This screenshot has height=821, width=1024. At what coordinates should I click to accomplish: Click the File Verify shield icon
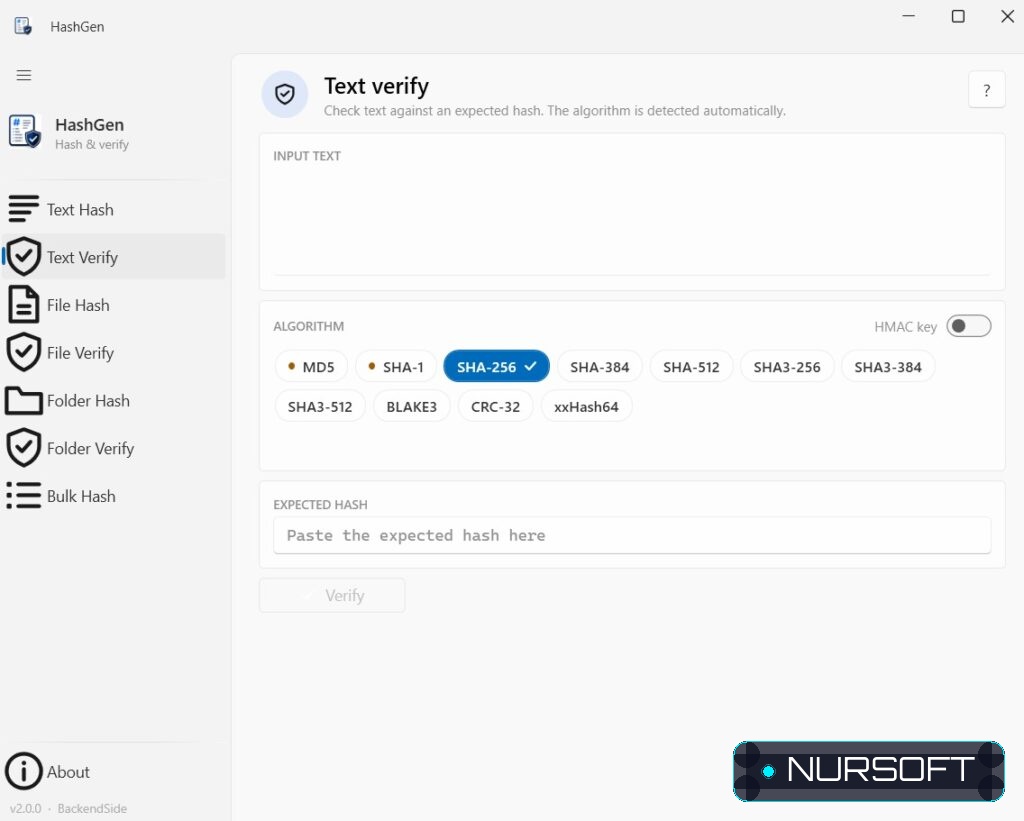[24, 352]
